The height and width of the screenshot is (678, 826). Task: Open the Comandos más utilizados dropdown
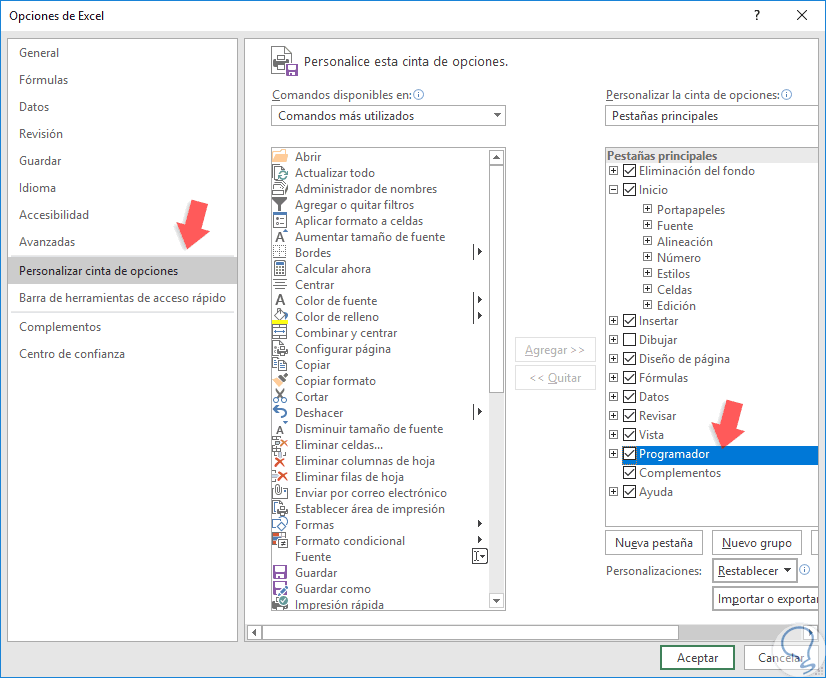(x=388, y=115)
